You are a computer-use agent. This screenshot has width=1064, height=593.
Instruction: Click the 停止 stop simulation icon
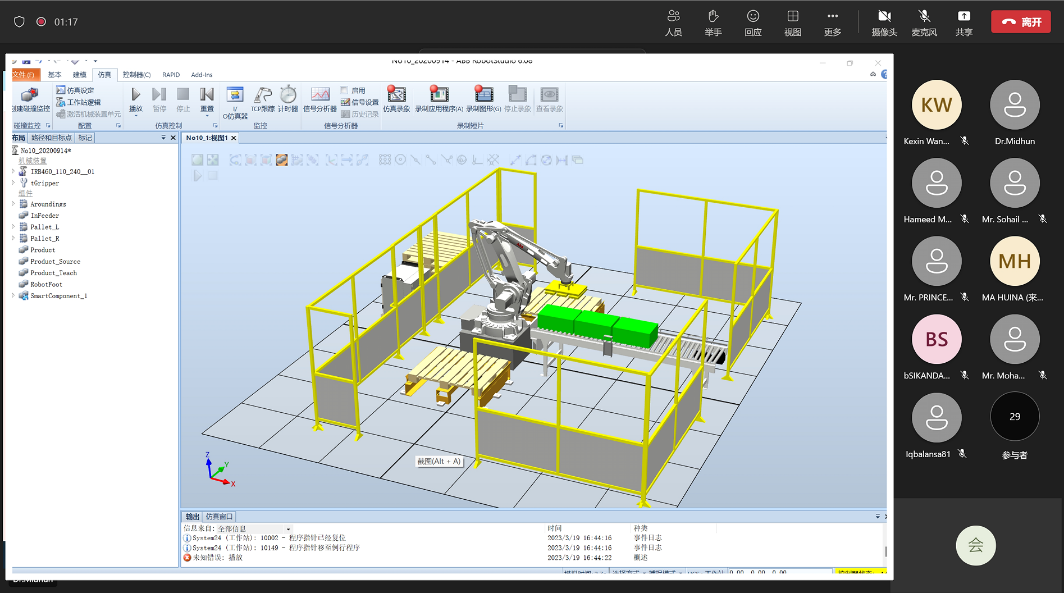pos(183,94)
